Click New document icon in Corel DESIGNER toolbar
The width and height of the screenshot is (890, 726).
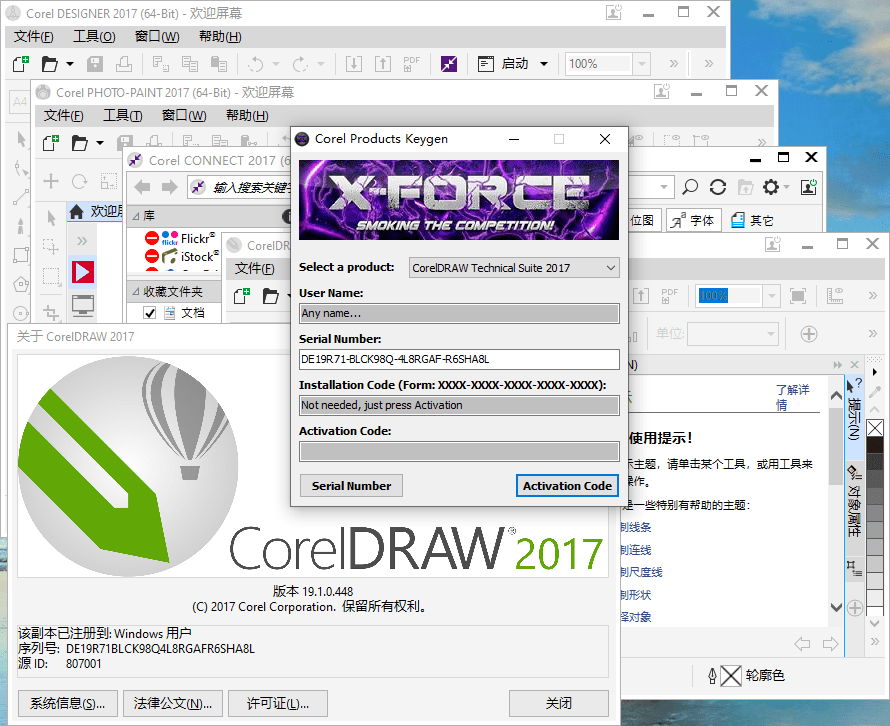tap(20, 64)
